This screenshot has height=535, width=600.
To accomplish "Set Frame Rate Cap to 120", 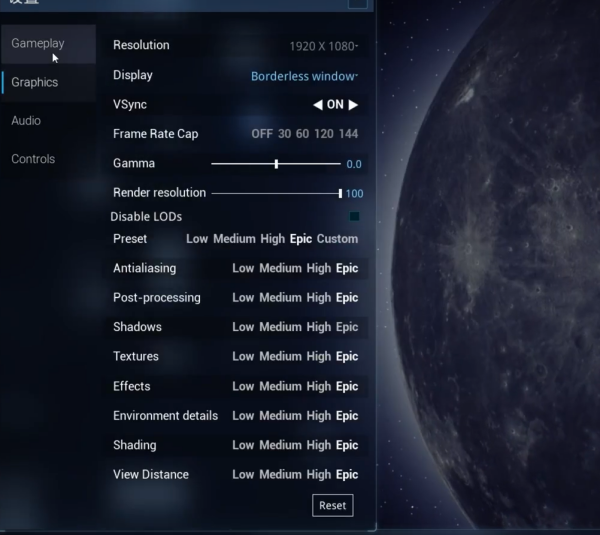I will [x=324, y=134].
